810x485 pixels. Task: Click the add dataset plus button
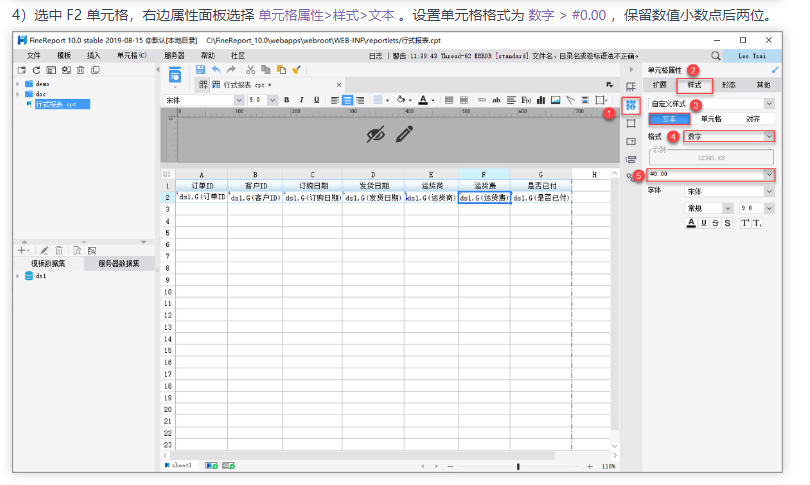(x=22, y=251)
